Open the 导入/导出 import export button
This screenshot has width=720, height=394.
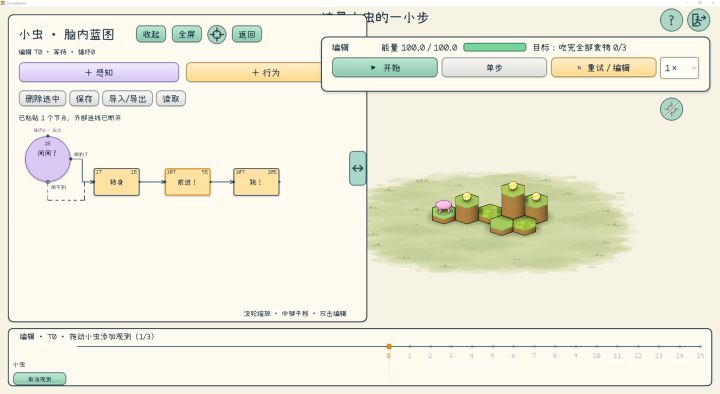click(127, 99)
